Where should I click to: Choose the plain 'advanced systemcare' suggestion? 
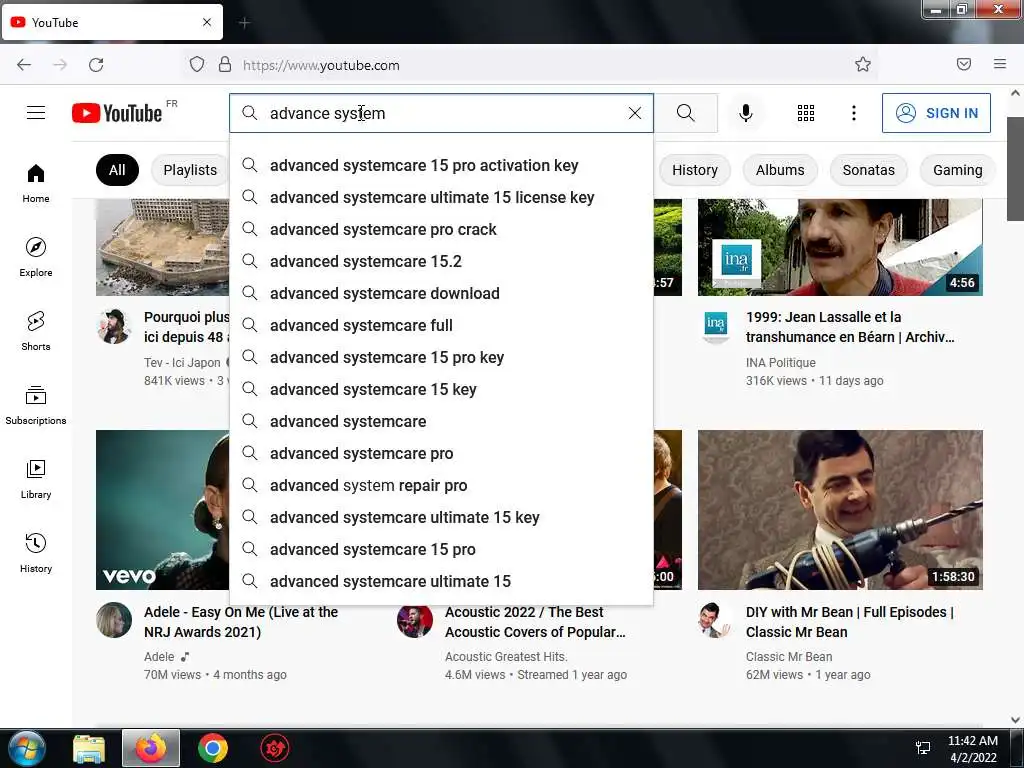click(441, 421)
